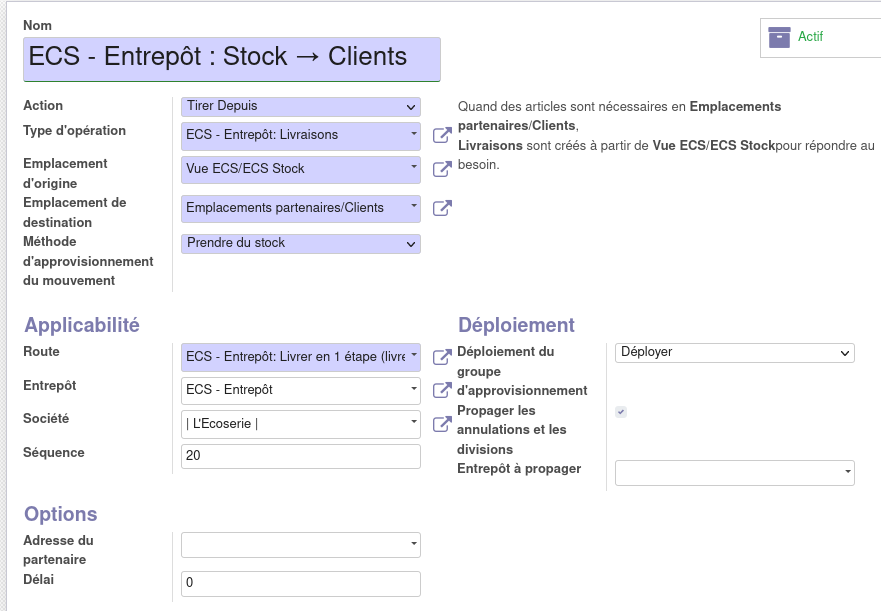Open external link icon beside Route field
The height and width of the screenshot is (611, 881).
441,357
